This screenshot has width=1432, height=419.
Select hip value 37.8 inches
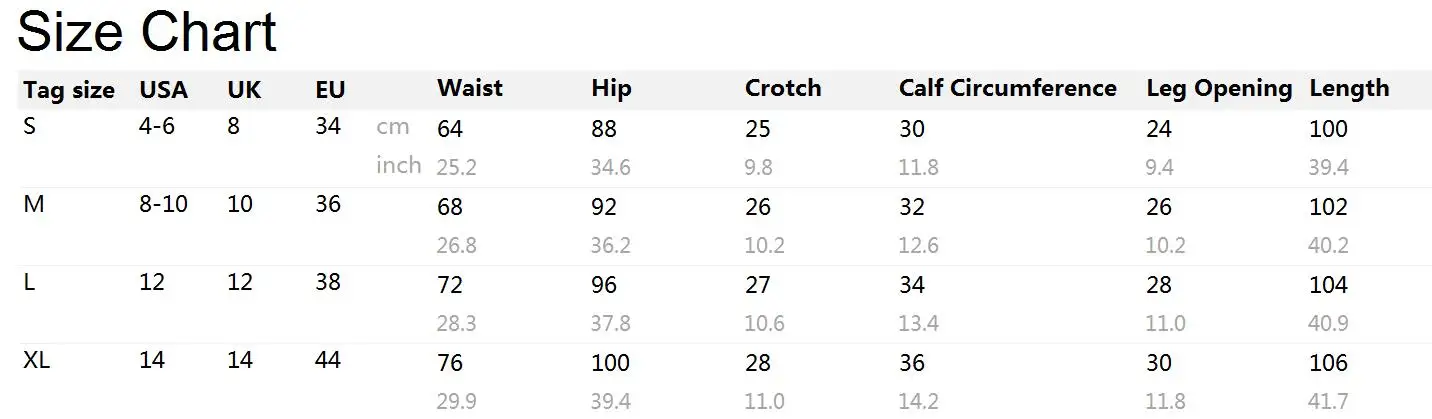pyautogui.click(x=610, y=323)
